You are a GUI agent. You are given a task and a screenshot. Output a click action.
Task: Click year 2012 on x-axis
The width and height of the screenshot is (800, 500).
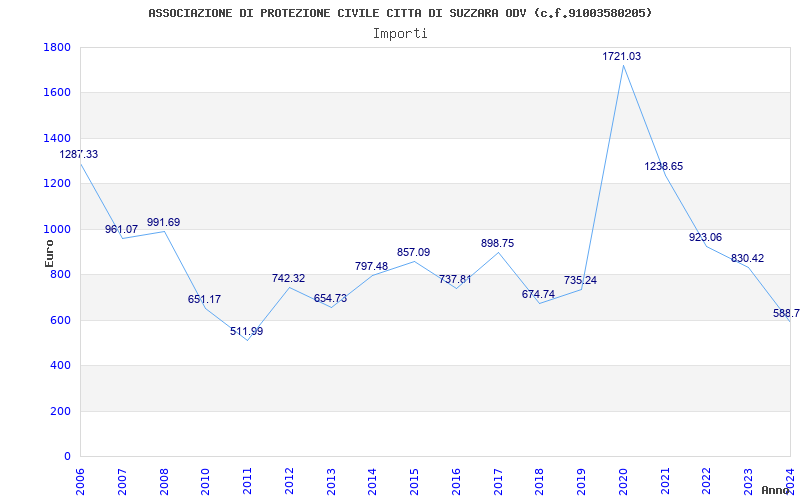point(289,483)
